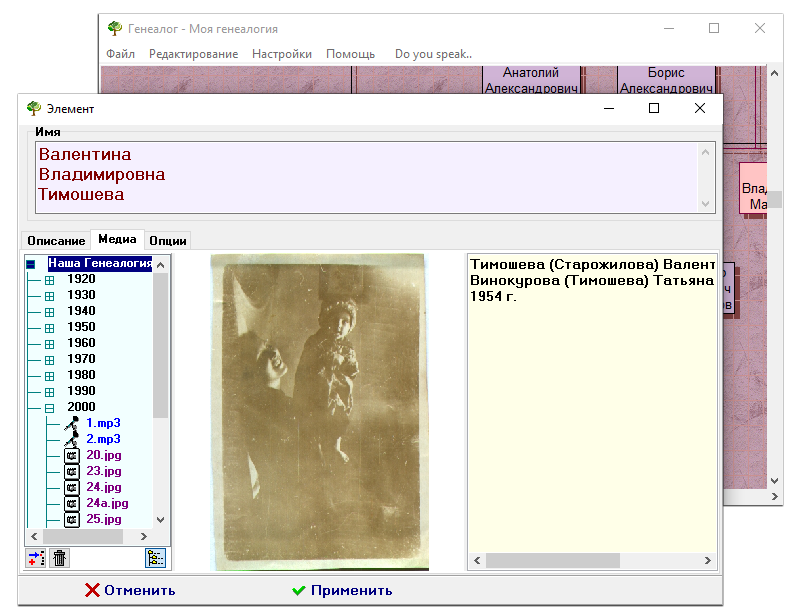Click the photo description horizontal scrollbar
Viewport: 795px width, 616px height.
coord(592,560)
